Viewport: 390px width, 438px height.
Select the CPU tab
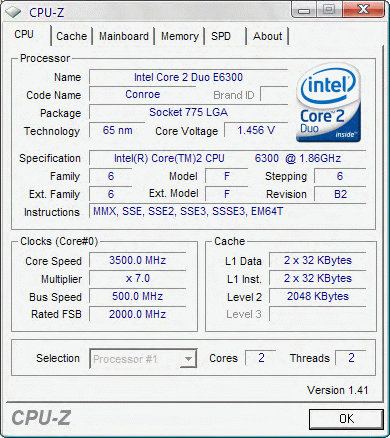coord(24,35)
